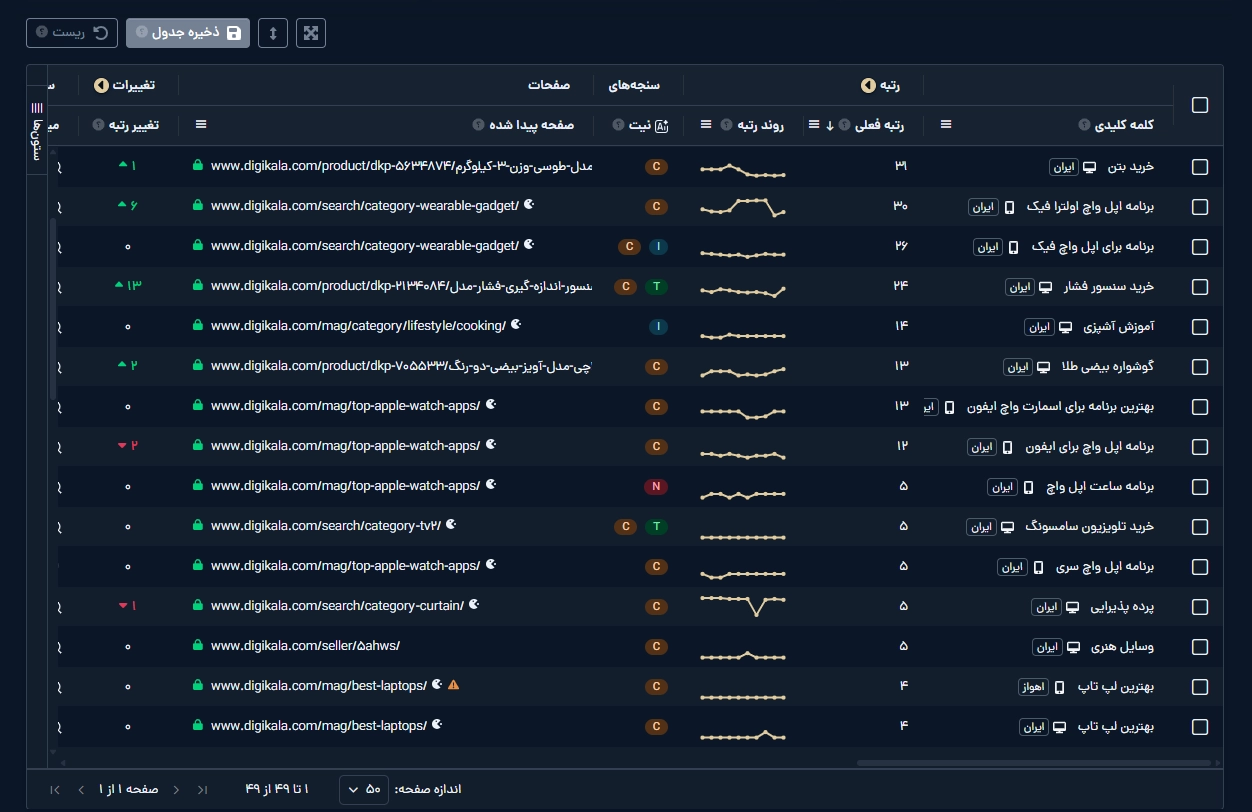Open the ستون‌ها side panel tab
The height and width of the screenshot is (812, 1252).
coord(37,128)
